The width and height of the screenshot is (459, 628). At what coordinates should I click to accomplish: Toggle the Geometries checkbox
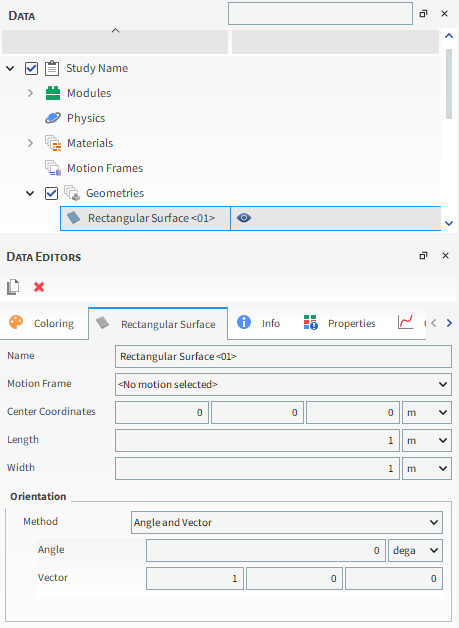51,193
